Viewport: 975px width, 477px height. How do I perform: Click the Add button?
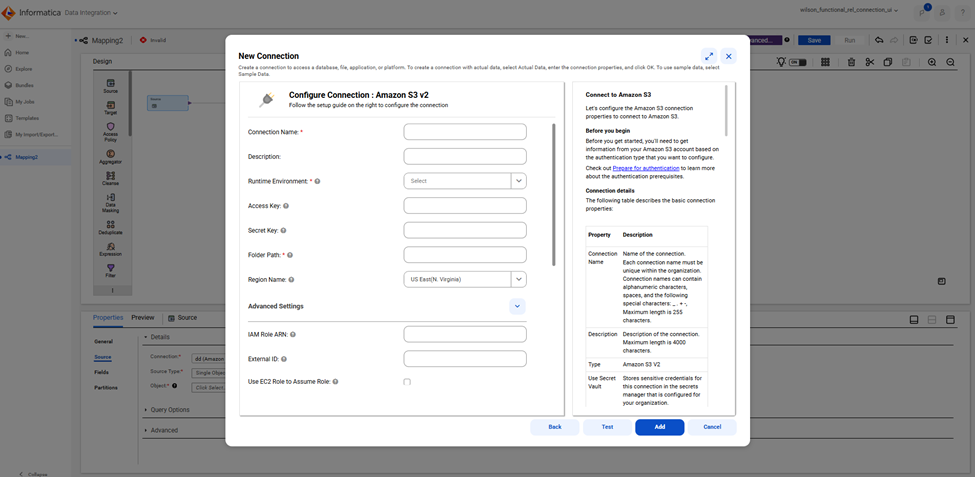pos(660,427)
